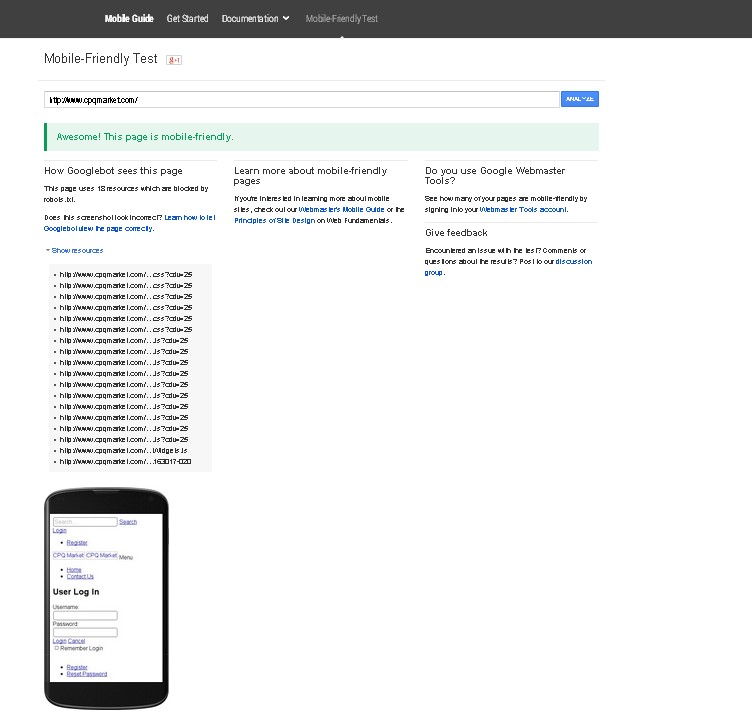
Task: Go to Get Started page
Action: [188, 19]
